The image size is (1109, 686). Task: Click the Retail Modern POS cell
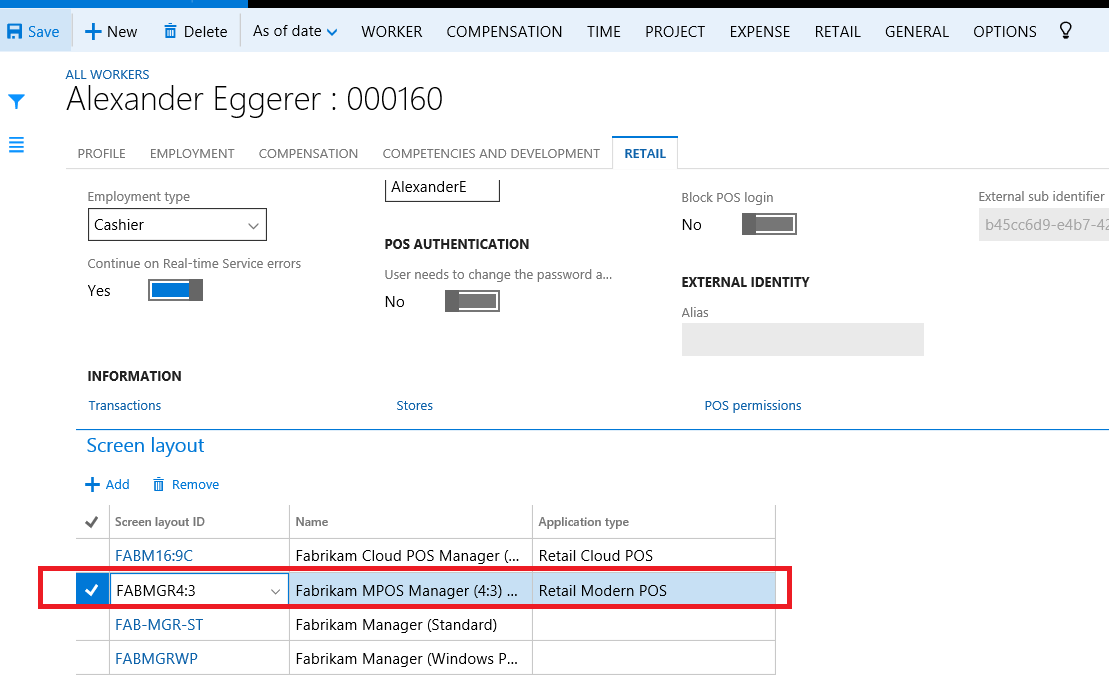point(654,591)
